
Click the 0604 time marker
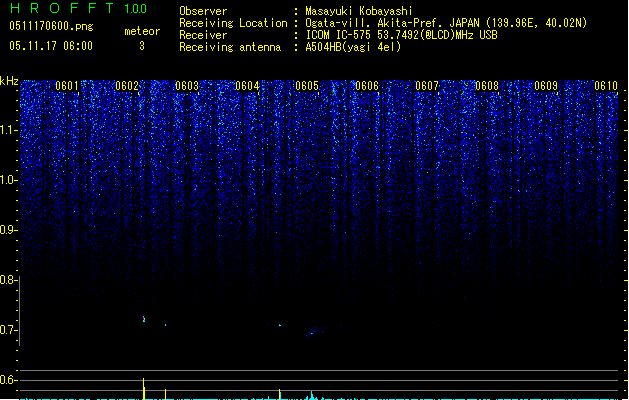(247, 86)
